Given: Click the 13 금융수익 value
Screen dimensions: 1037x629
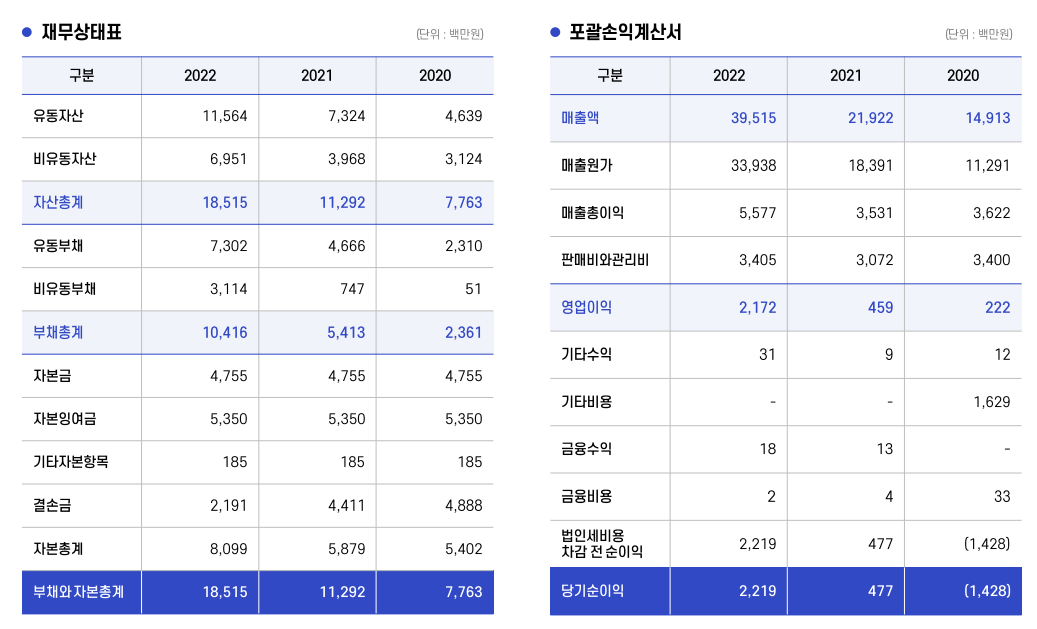Looking at the screenshot, I should click(885, 449).
